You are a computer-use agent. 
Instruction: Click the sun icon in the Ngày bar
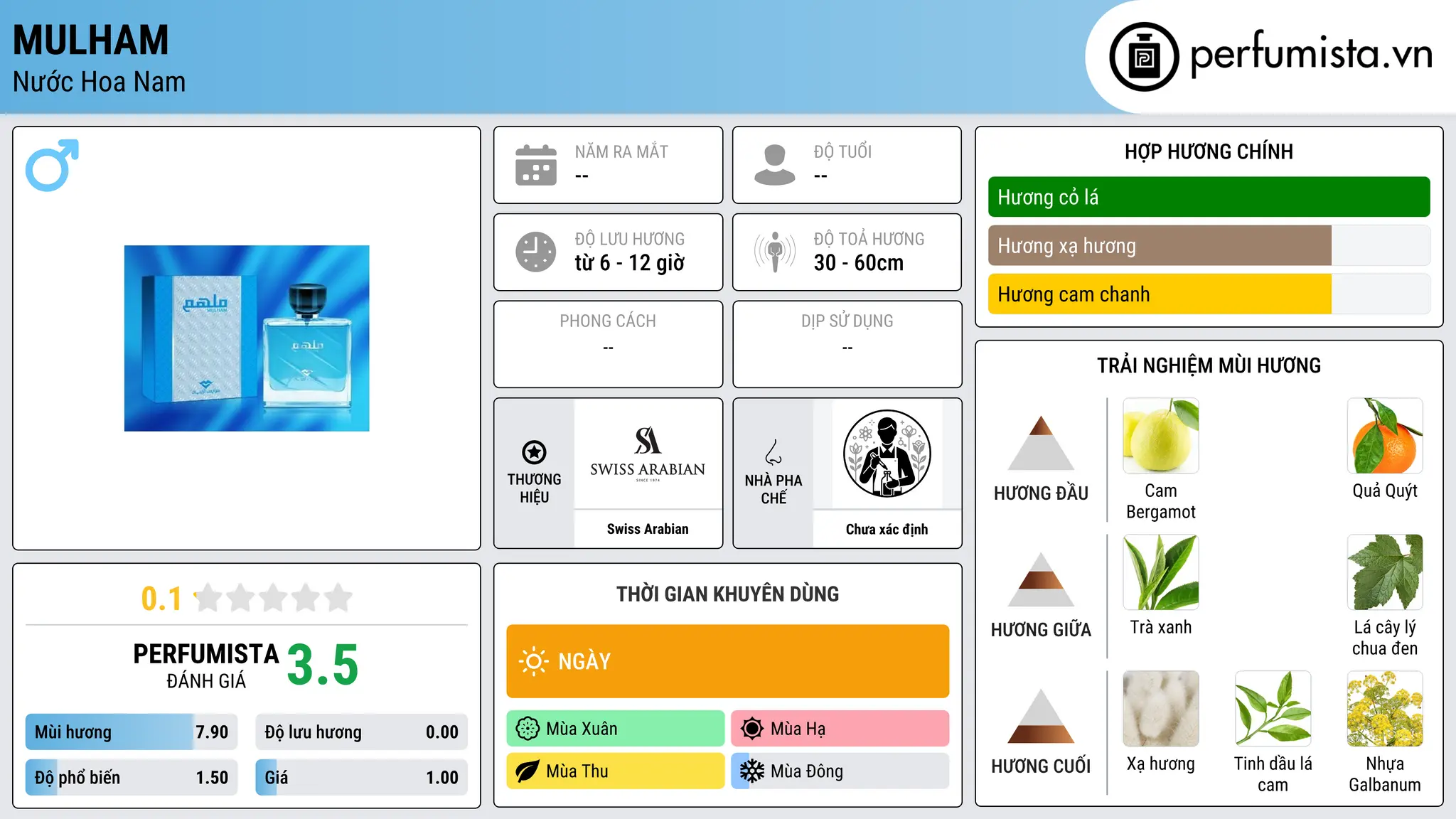coord(533,661)
